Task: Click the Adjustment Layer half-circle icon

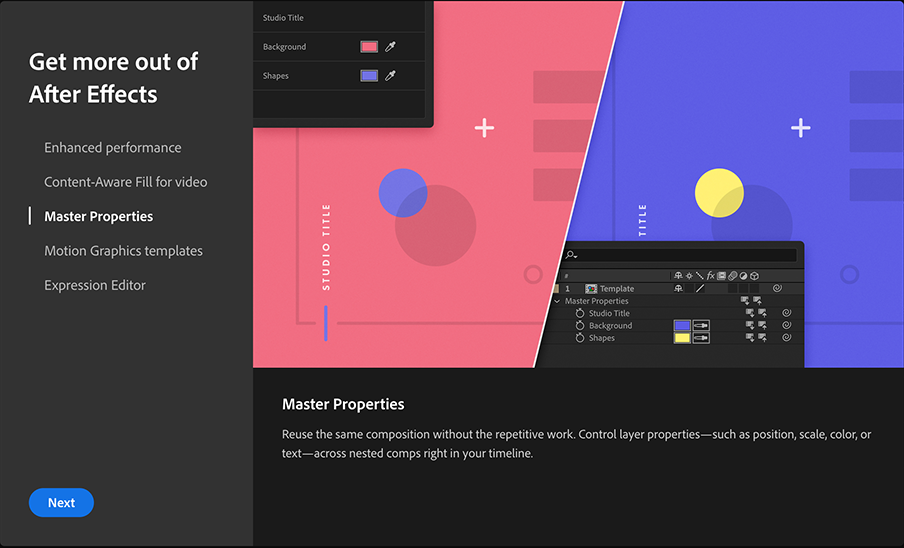Action: pyautogui.click(x=743, y=276)
